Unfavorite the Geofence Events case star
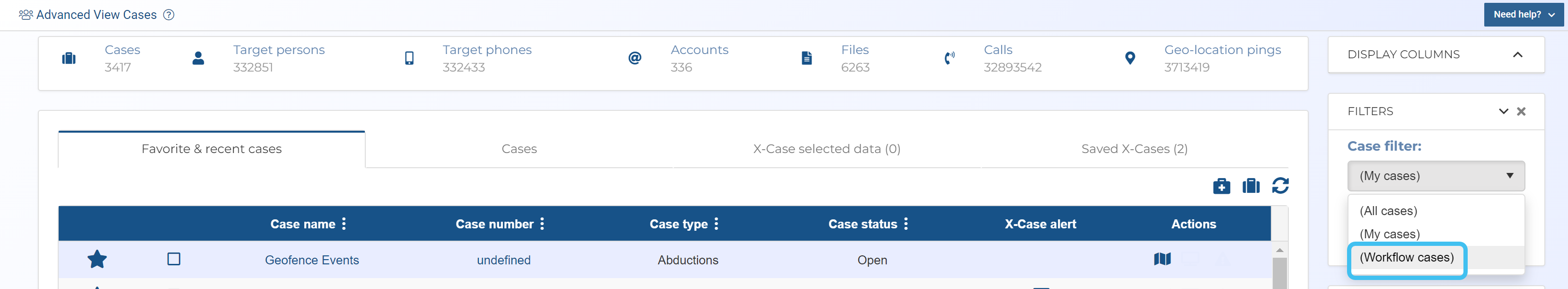 coord(97,259)
